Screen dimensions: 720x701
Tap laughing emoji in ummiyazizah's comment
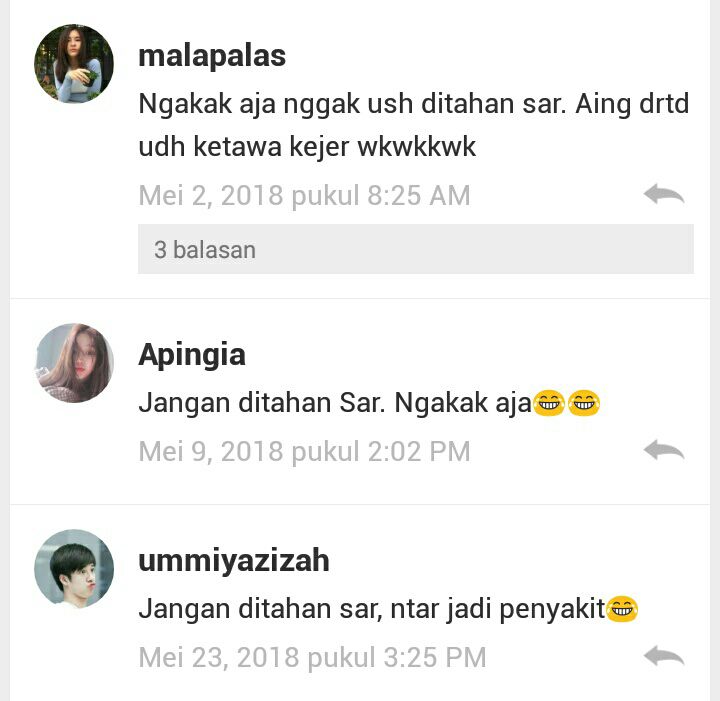622,609
